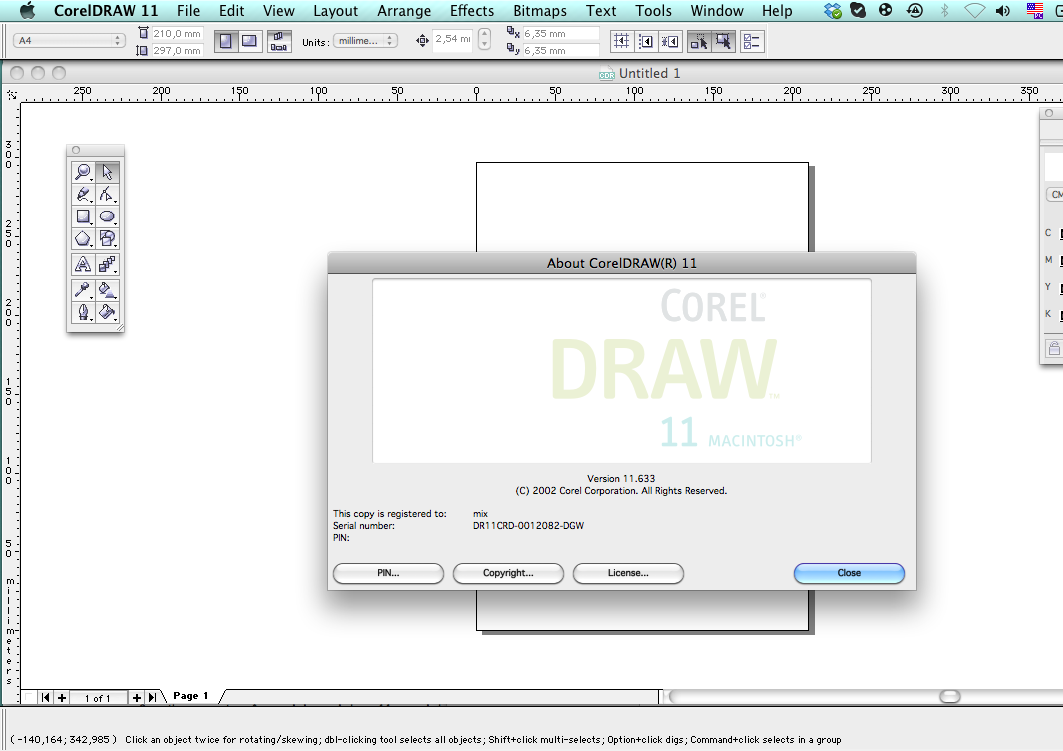Select the Outline pen tool
This screenshot has height=751, width=1063.
[83, 312]
